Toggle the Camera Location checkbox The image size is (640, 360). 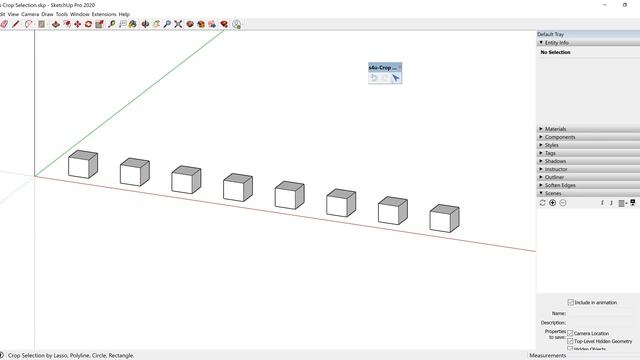tap(570, 333)
